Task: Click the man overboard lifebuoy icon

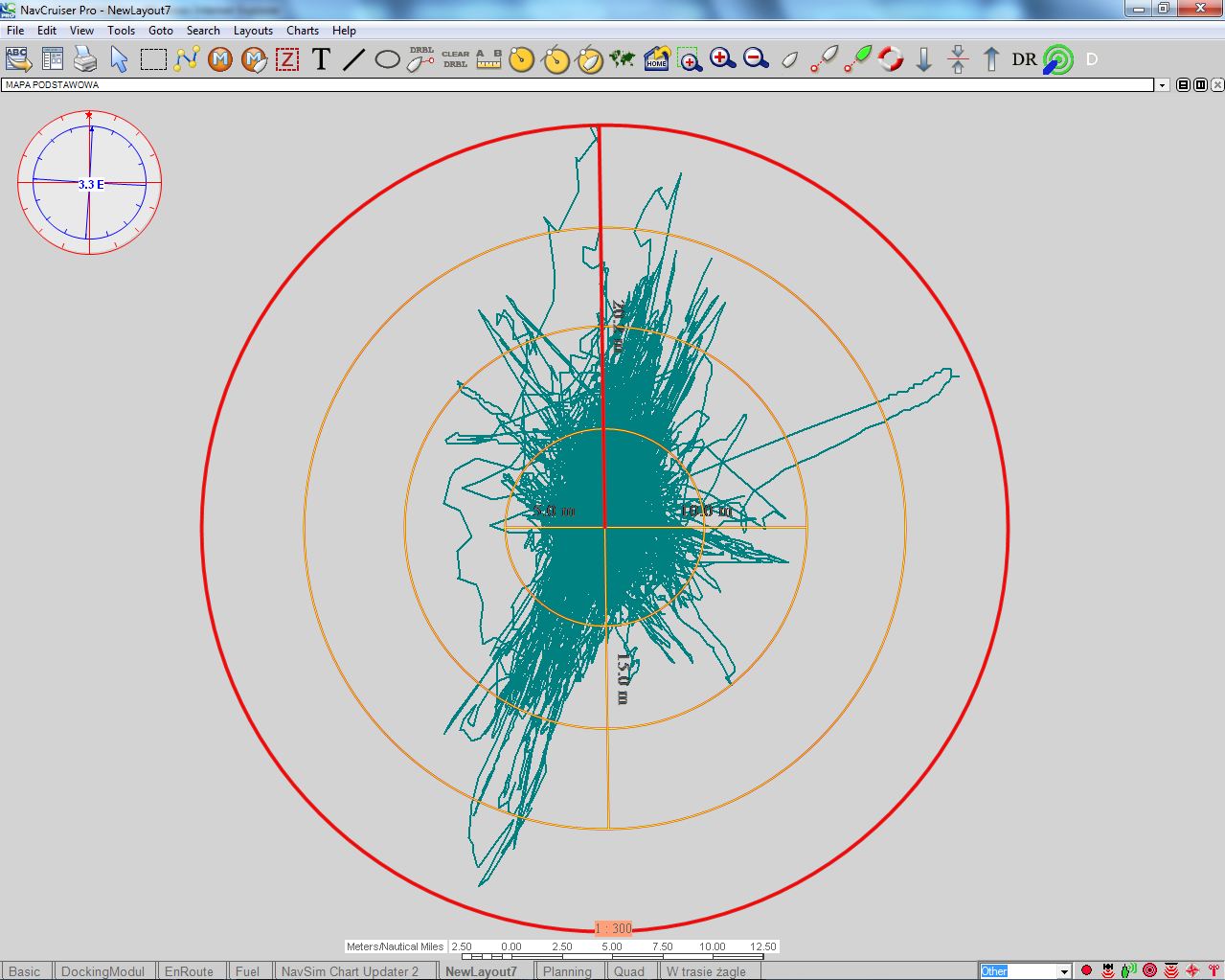Action: pyautogui.click(x=891, y=59)
